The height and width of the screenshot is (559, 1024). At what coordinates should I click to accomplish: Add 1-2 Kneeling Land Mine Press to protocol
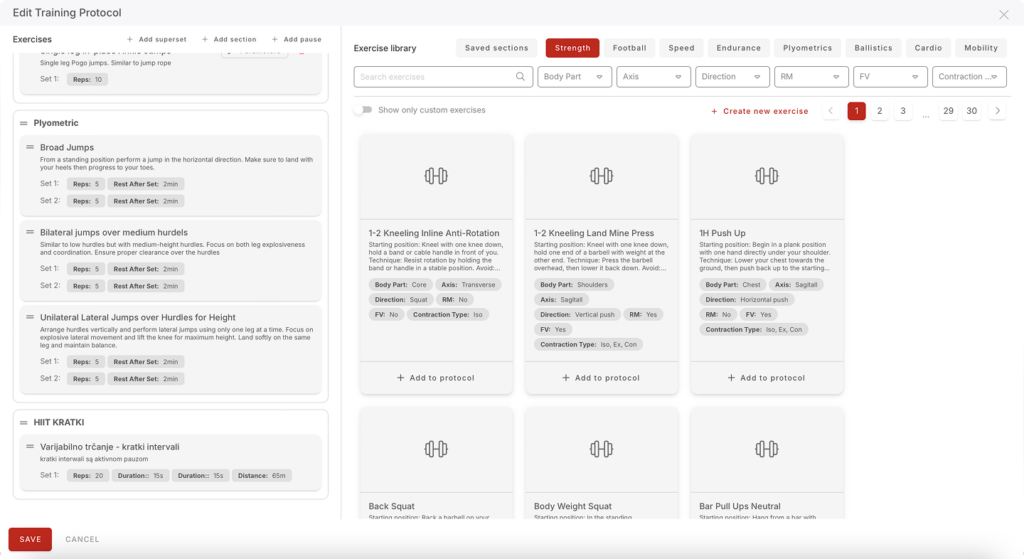tap(601, 378)
